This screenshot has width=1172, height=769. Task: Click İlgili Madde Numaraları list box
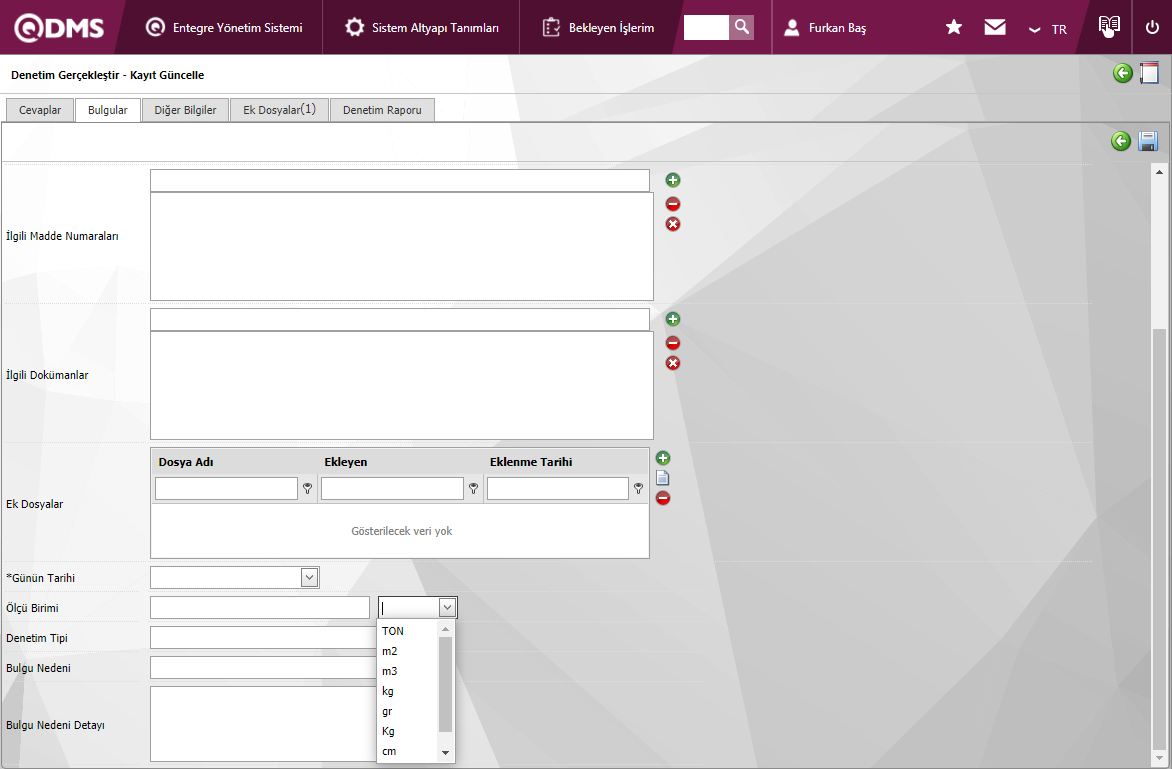(x=401, y=247)
